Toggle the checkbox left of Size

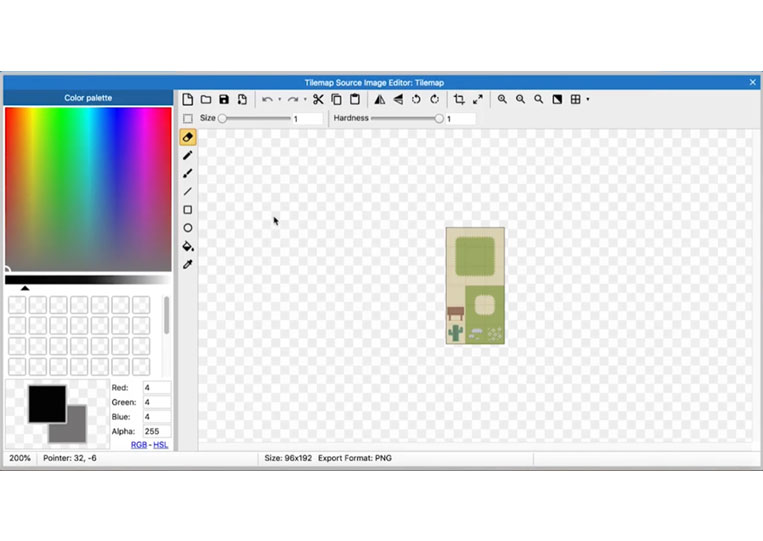[x=188, y=119]
